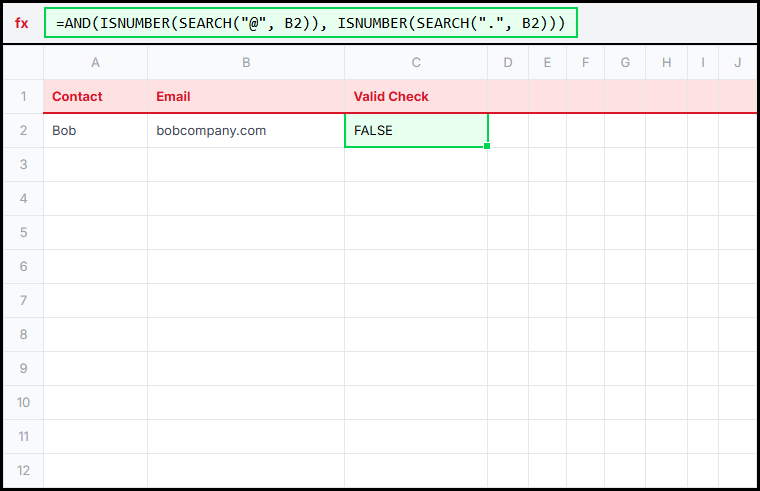Select the cell containing Bob
Viewport: 760px width, 491px height.
95,130
